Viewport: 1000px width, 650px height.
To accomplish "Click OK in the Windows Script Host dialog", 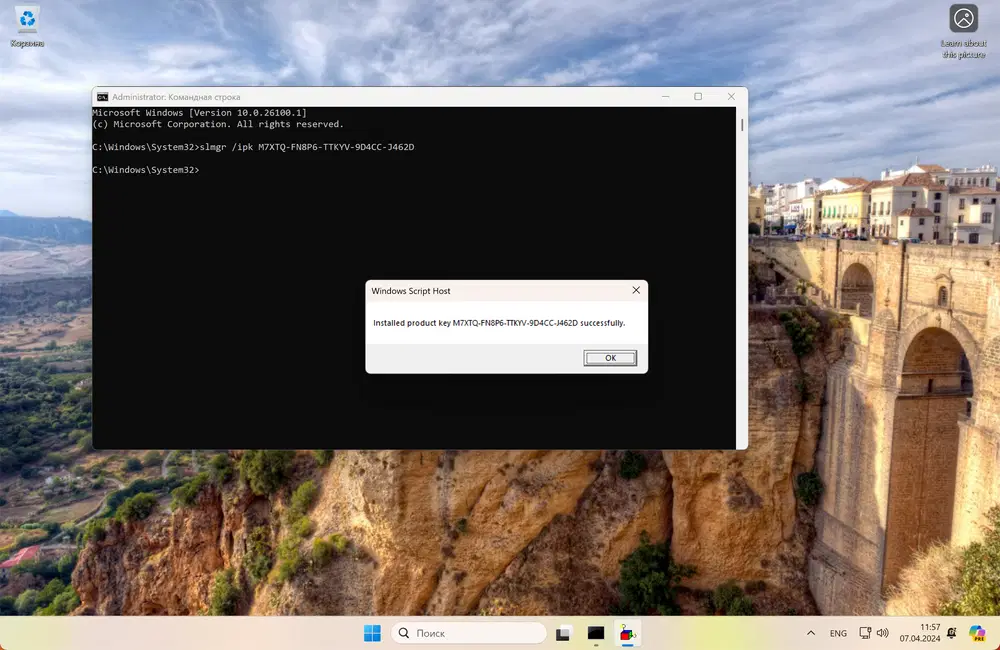I will pos(610,358).
